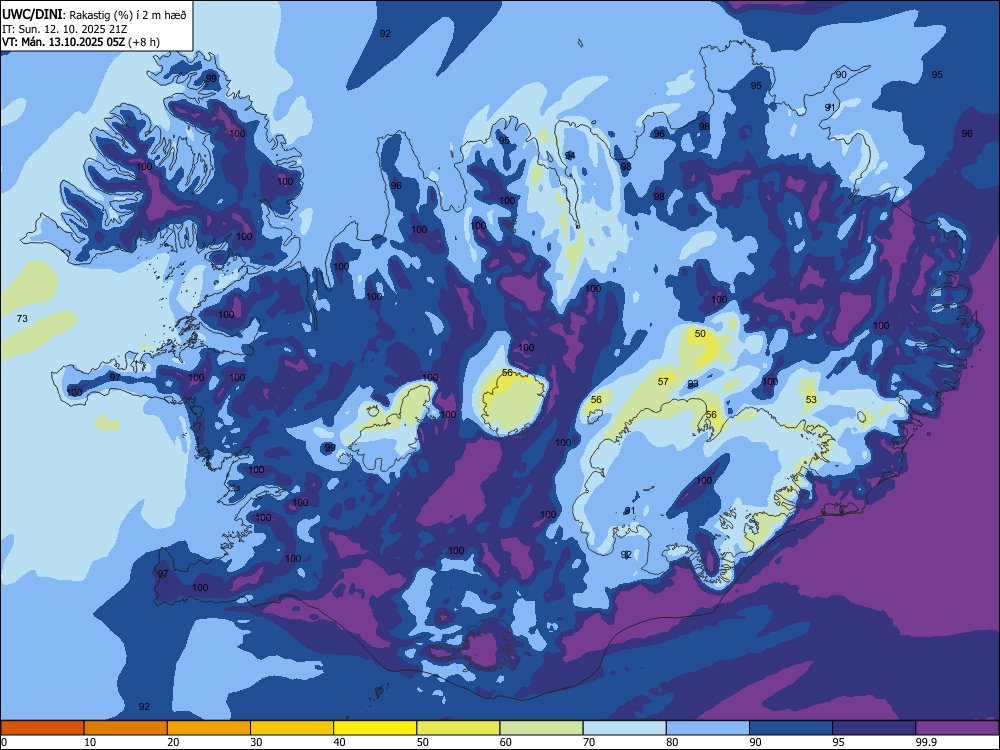Screen dimensions: 1000x750
Task: Click the legend tick label 40
Action: tap(339, 742)
